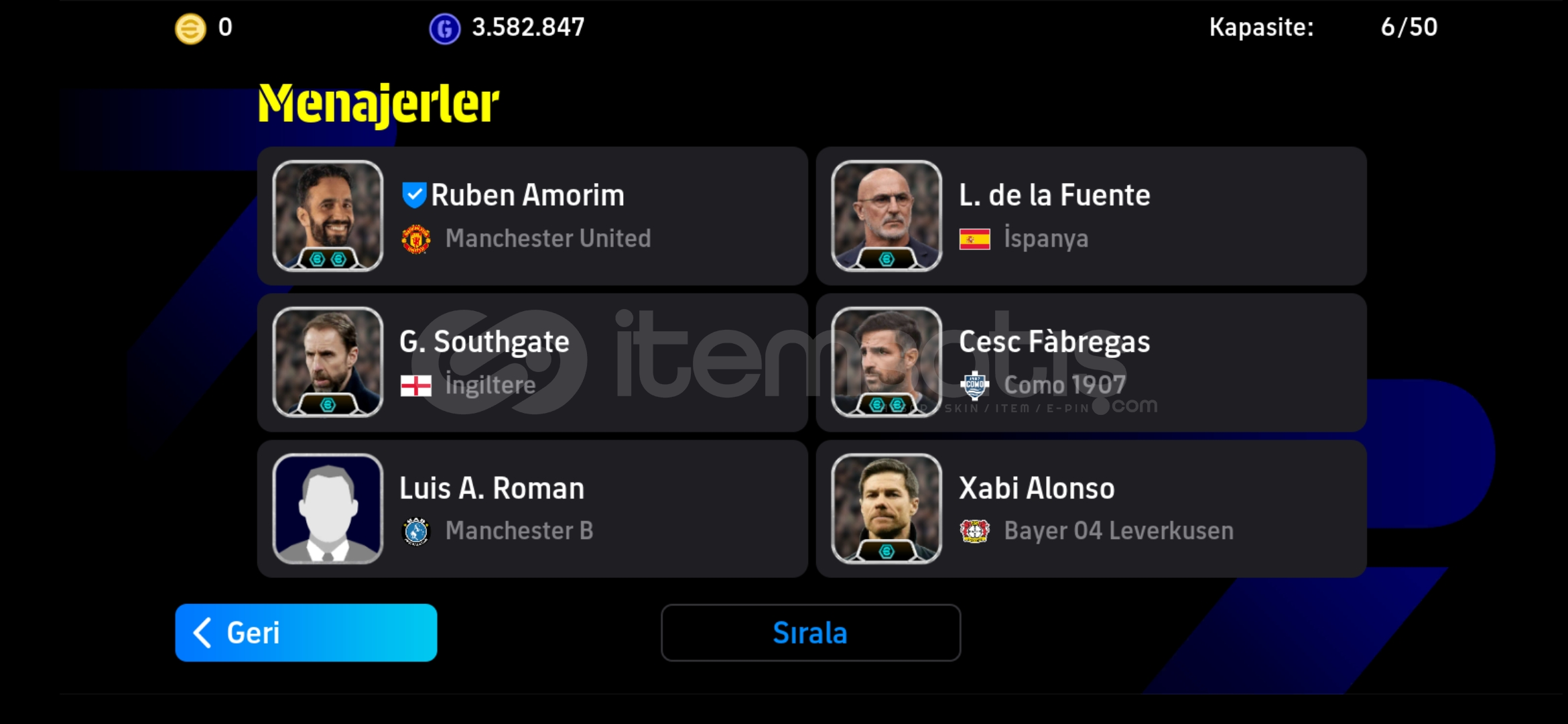Select Xabi Alonso's portrait

click(886, 509)
